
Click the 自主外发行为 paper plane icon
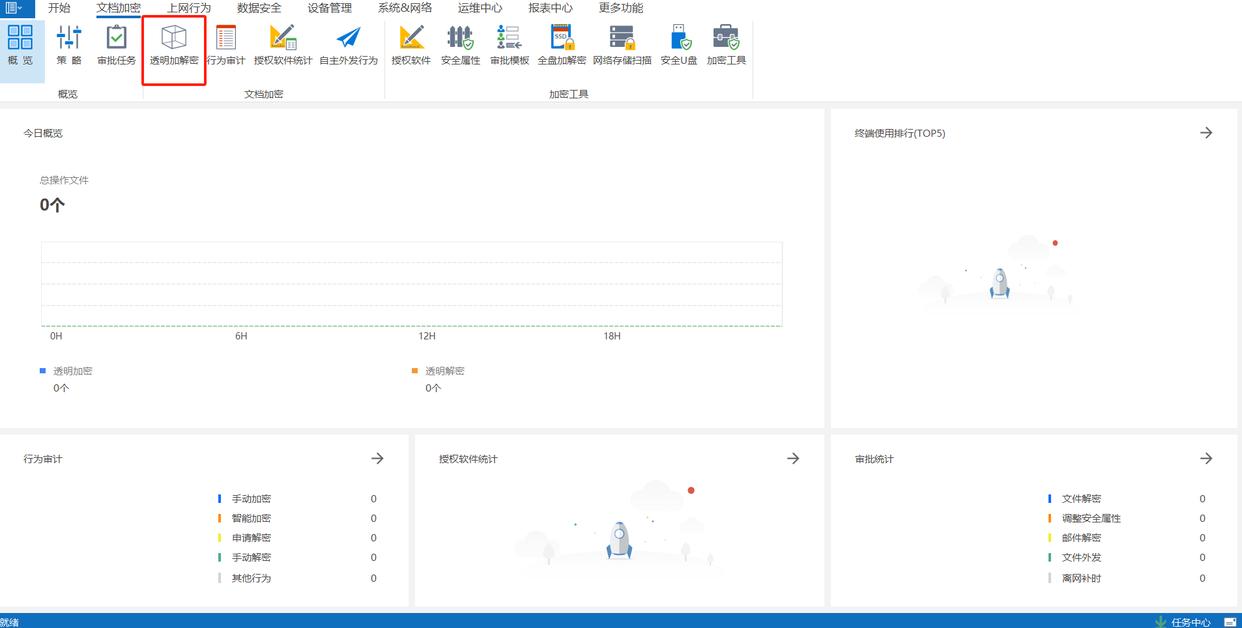tap(348, 45)
